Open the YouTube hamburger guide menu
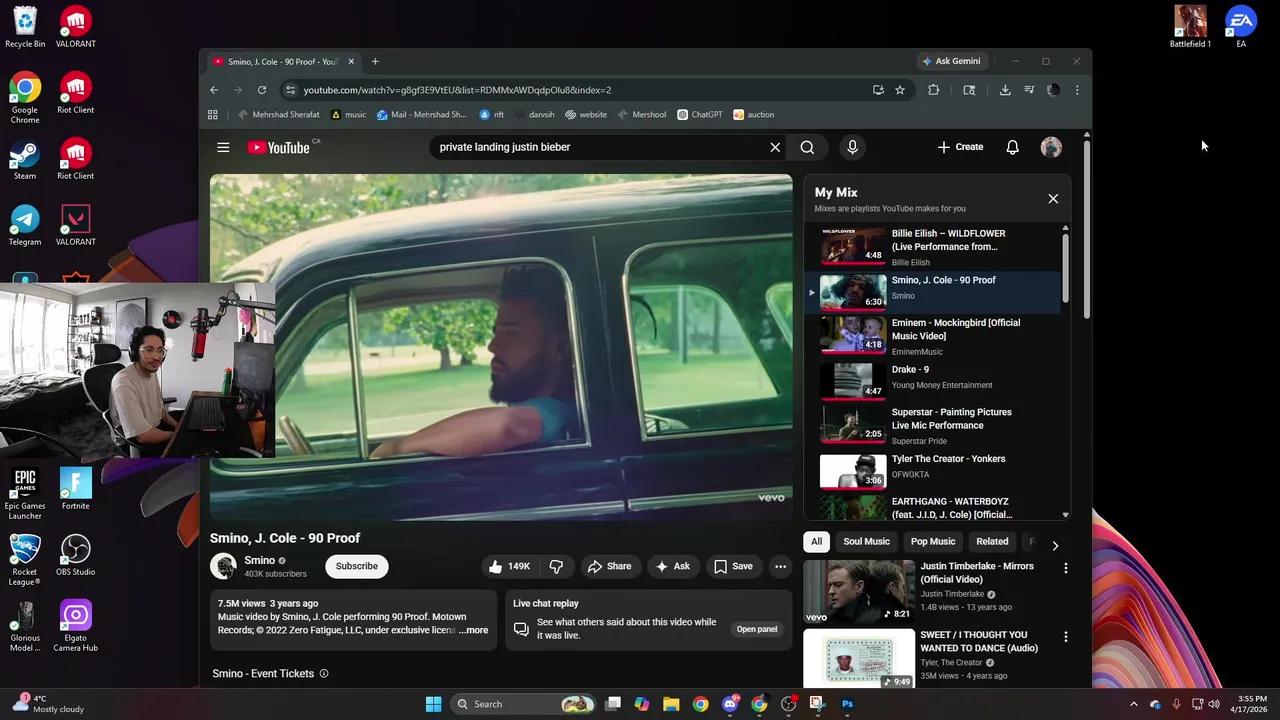Screen dimensions: 1280x720 point(223,147)
